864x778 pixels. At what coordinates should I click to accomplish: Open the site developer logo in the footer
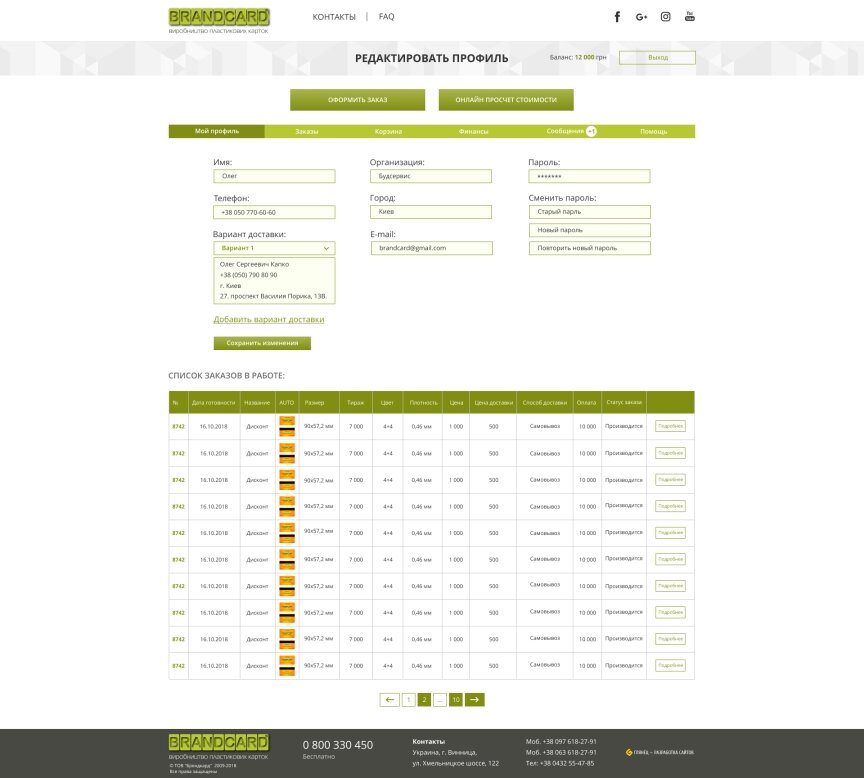click(660, 752)
